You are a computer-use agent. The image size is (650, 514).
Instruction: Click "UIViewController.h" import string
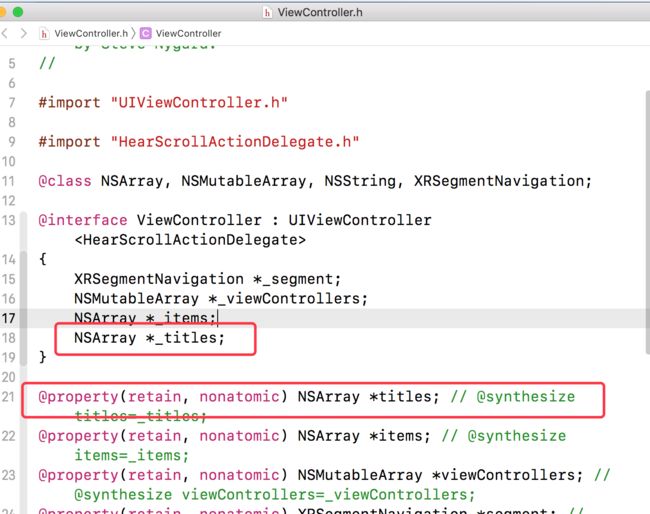point(199,102)
